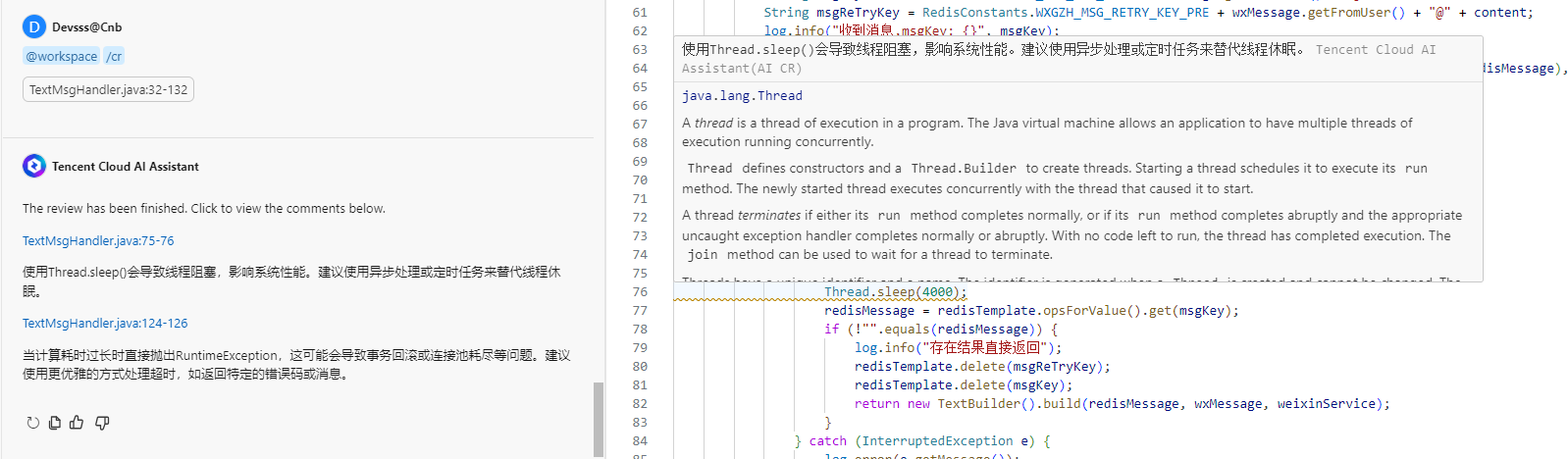Click the Tencent Cloud AI Assistant logo
The width and height of the screenshot is (1568, 459).
click(34, 166)
